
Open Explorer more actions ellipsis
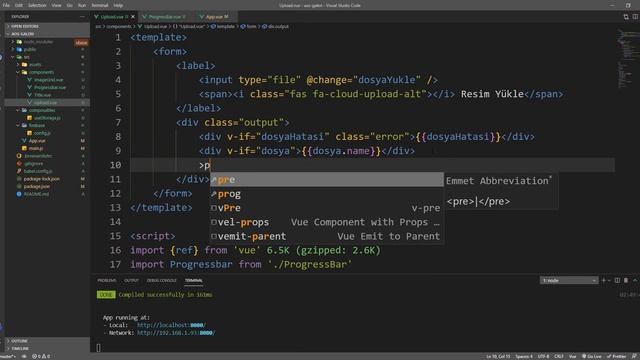click(82, 17)
